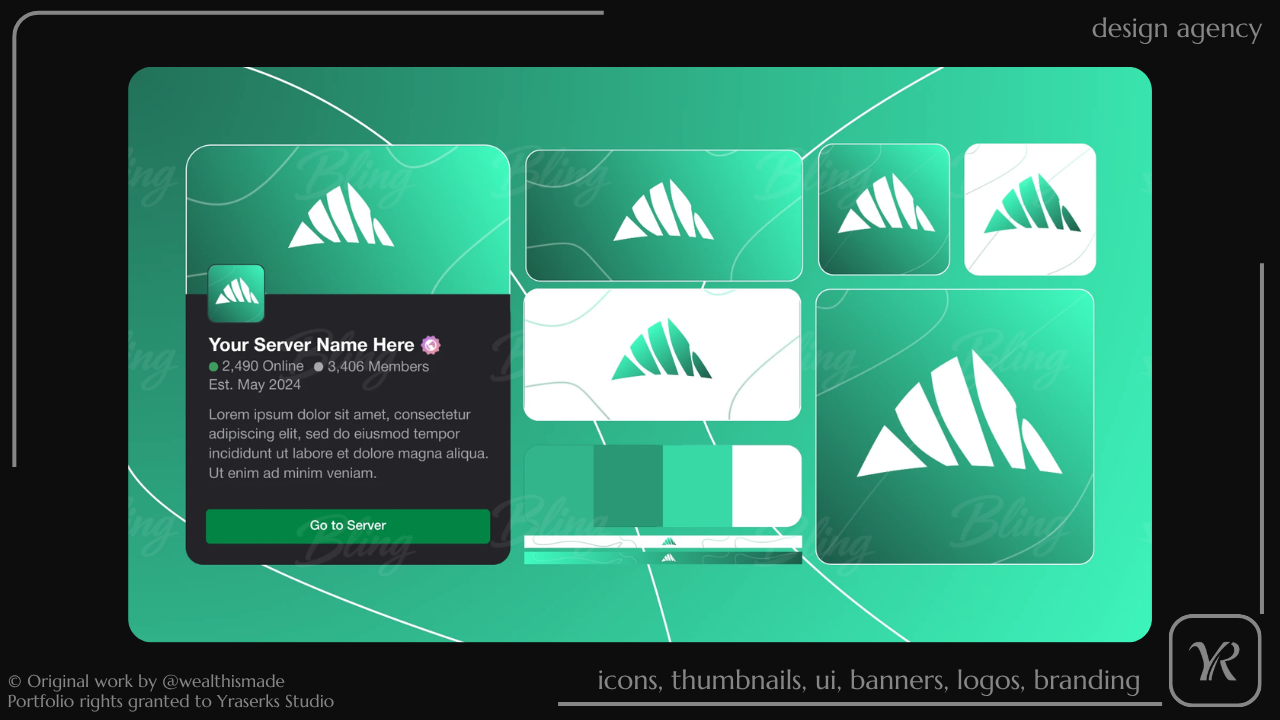This screenshot has height=720, width=1280.
Task: Pick the lightest green palette swatch
Action: click(559, 486)
